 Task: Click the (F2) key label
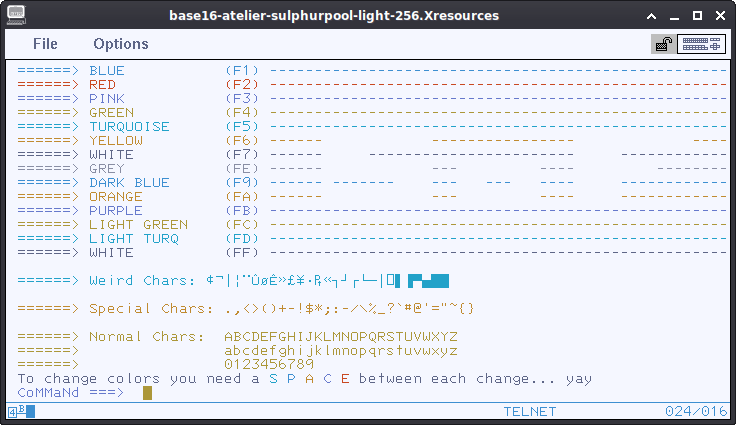242,85
